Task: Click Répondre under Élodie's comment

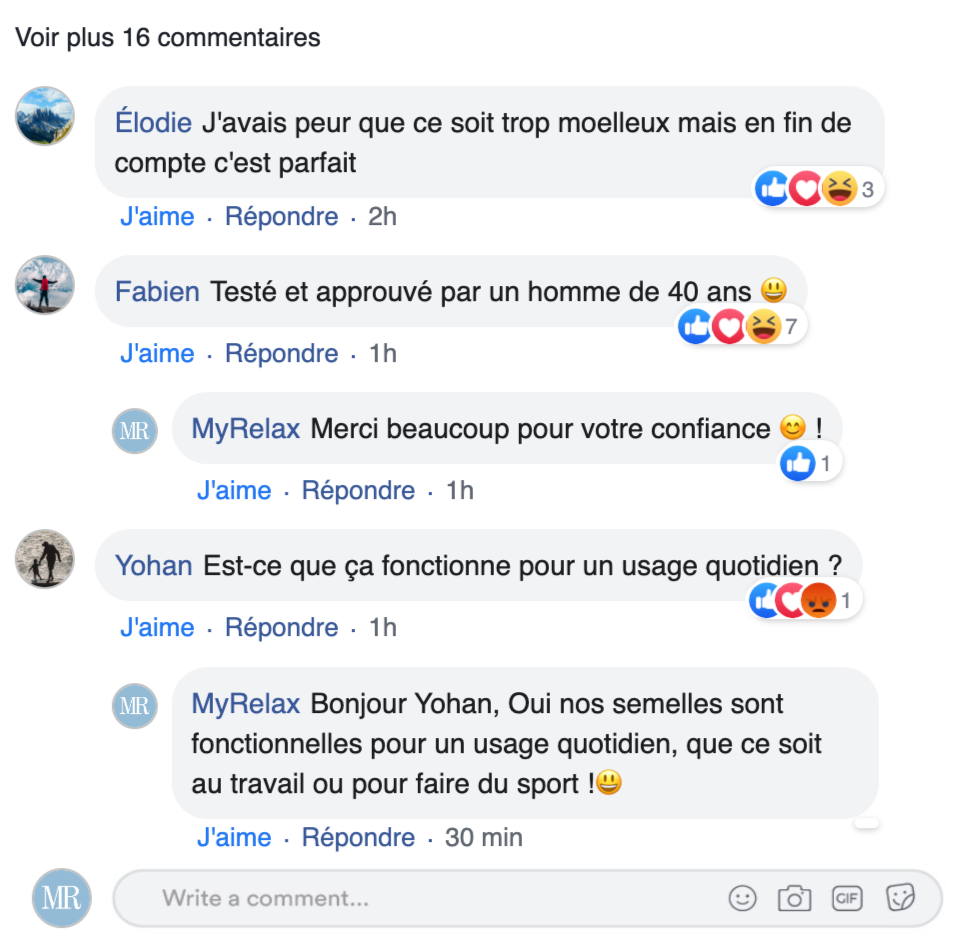Action: click(281, 216)
